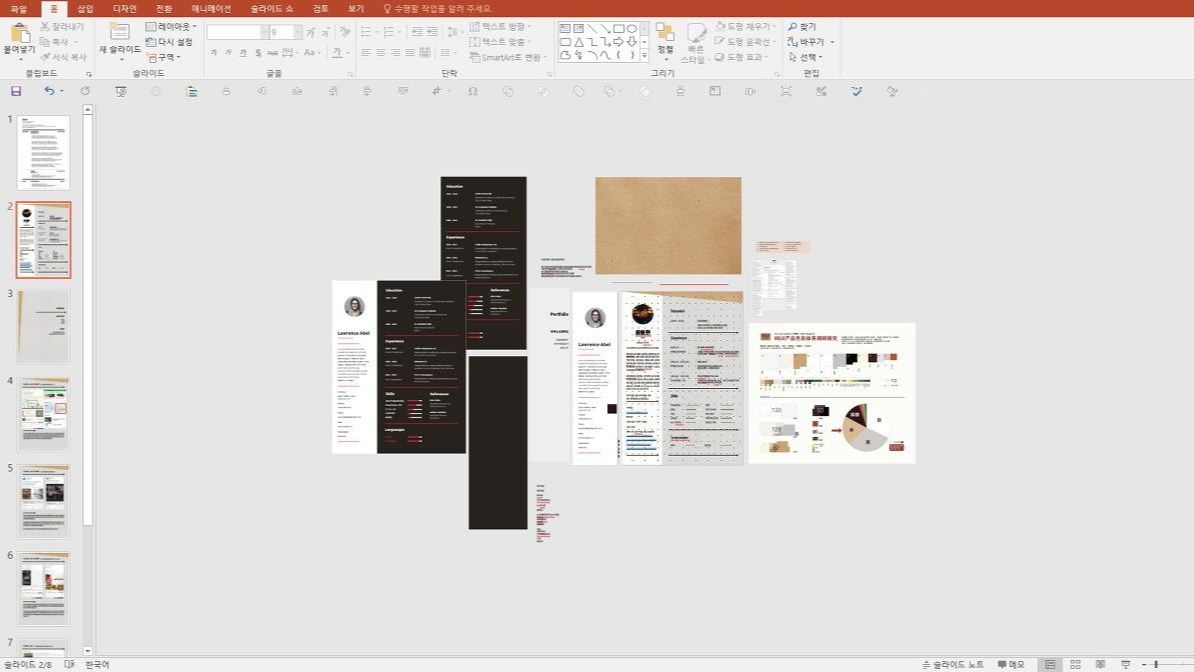Click the Undo arrow icon
Screen dimensions: 1194x672
coord(49,91)
